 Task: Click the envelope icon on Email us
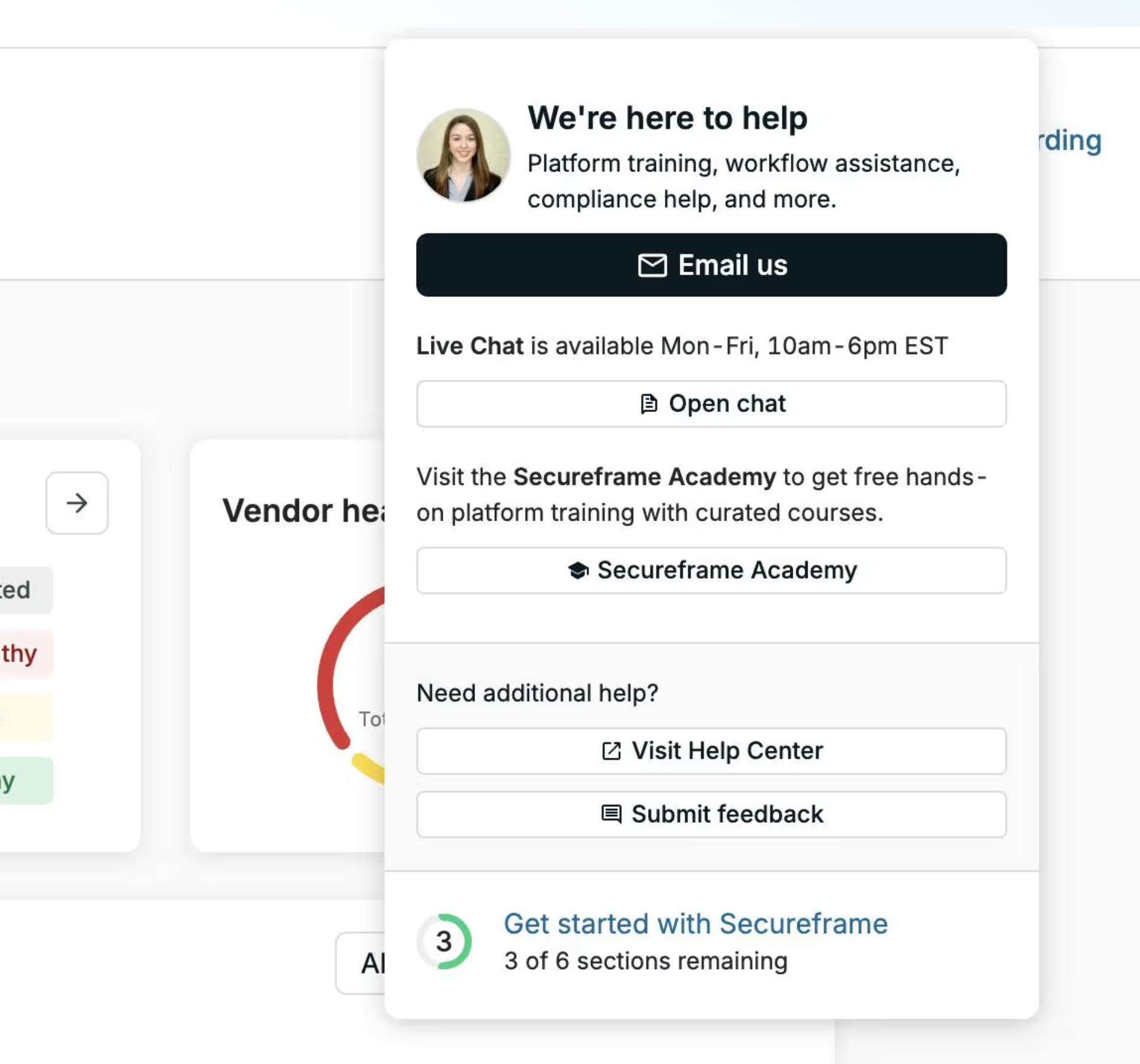tap(652, 265)
